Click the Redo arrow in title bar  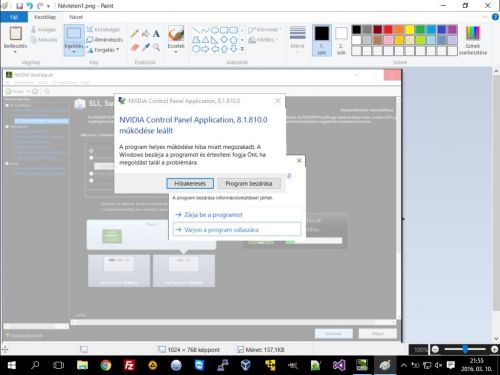click(x=40, y=6)
